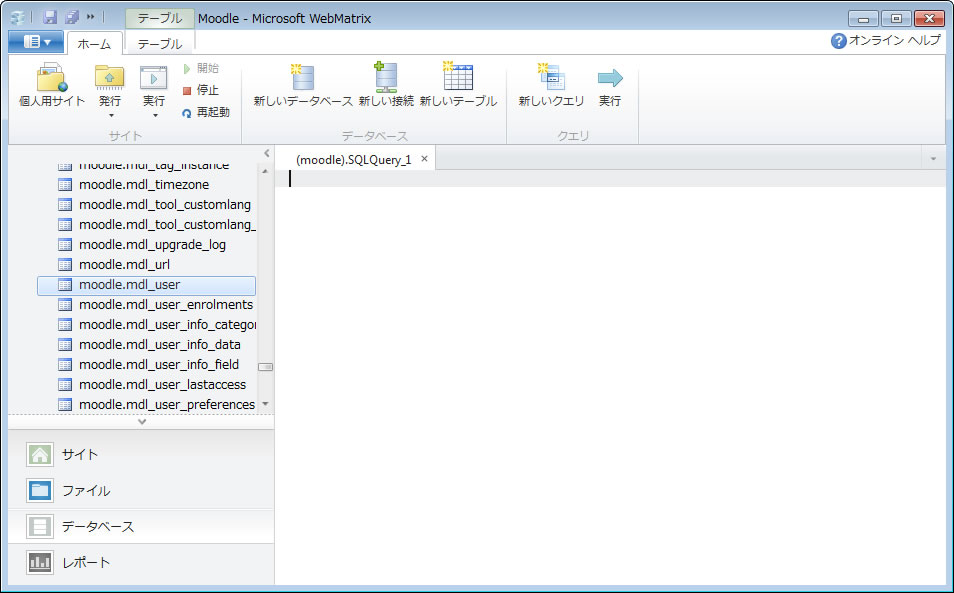This screenshot has width=954, height=593.
Task: Click the 停止 (Stop) site button
Action: click(200, 90)
